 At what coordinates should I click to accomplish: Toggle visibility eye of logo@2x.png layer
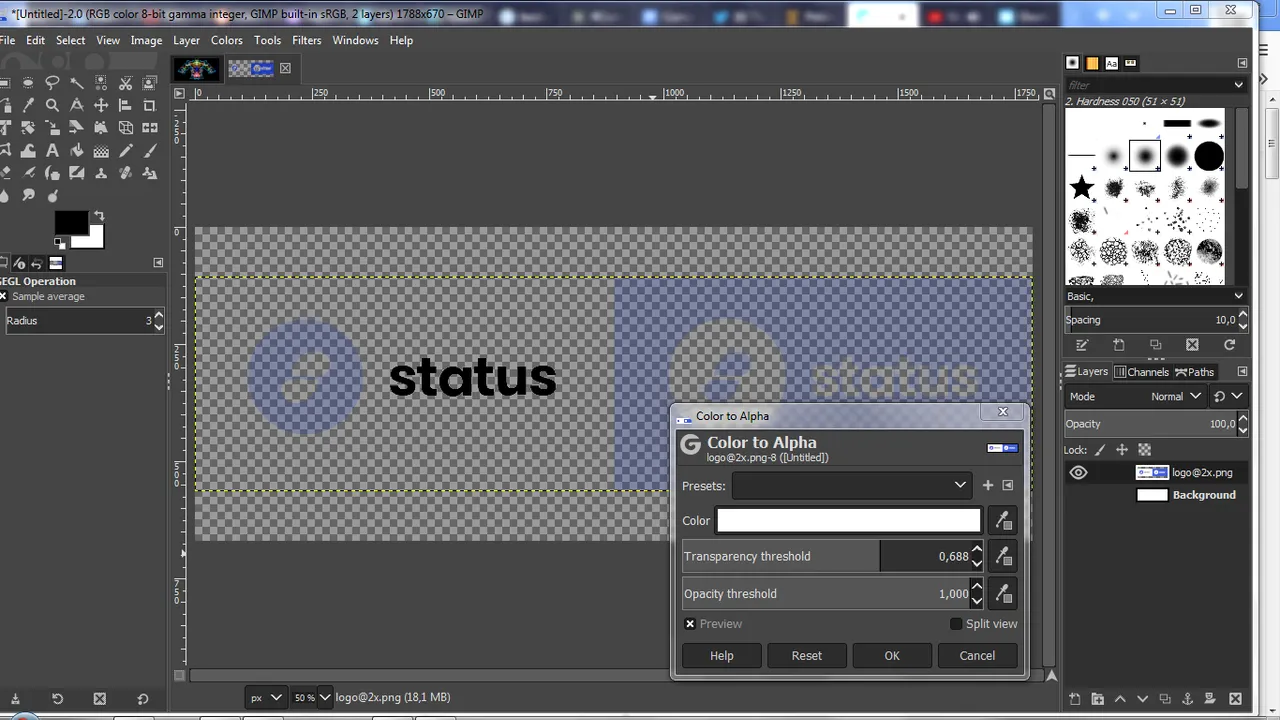(x=1078, y=472)
